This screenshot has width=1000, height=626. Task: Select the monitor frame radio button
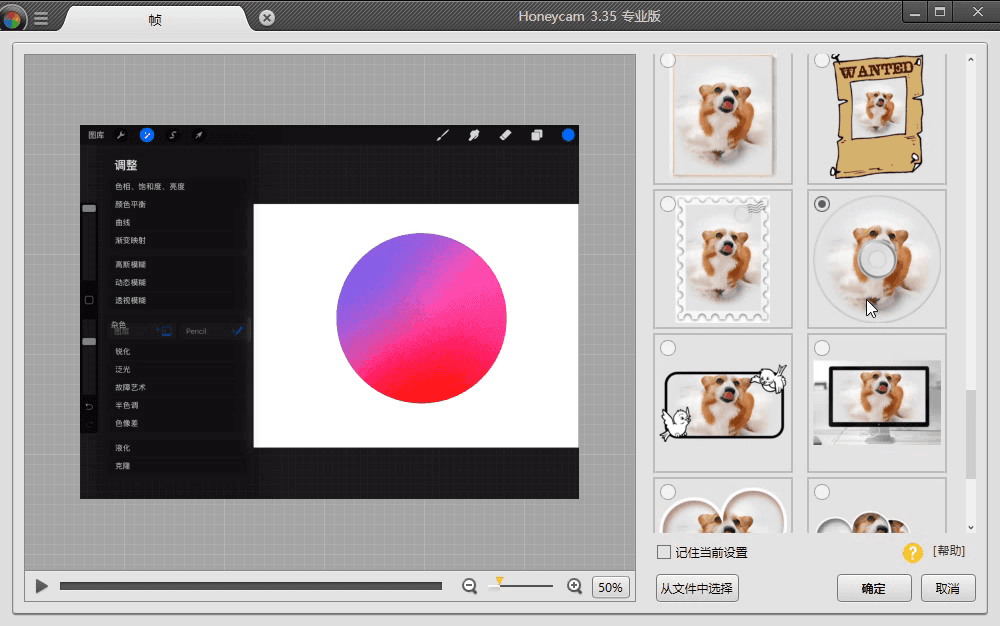821,348
